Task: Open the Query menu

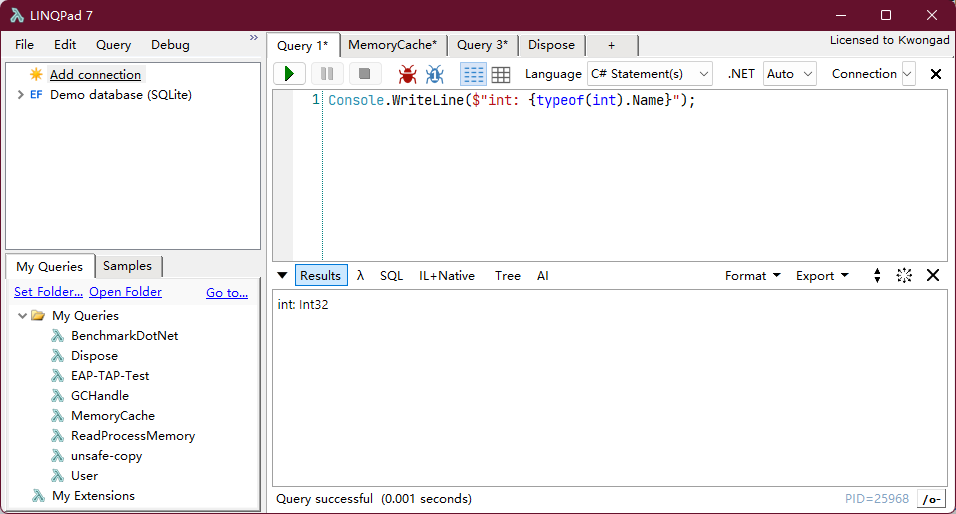Action: pos(113,45)
